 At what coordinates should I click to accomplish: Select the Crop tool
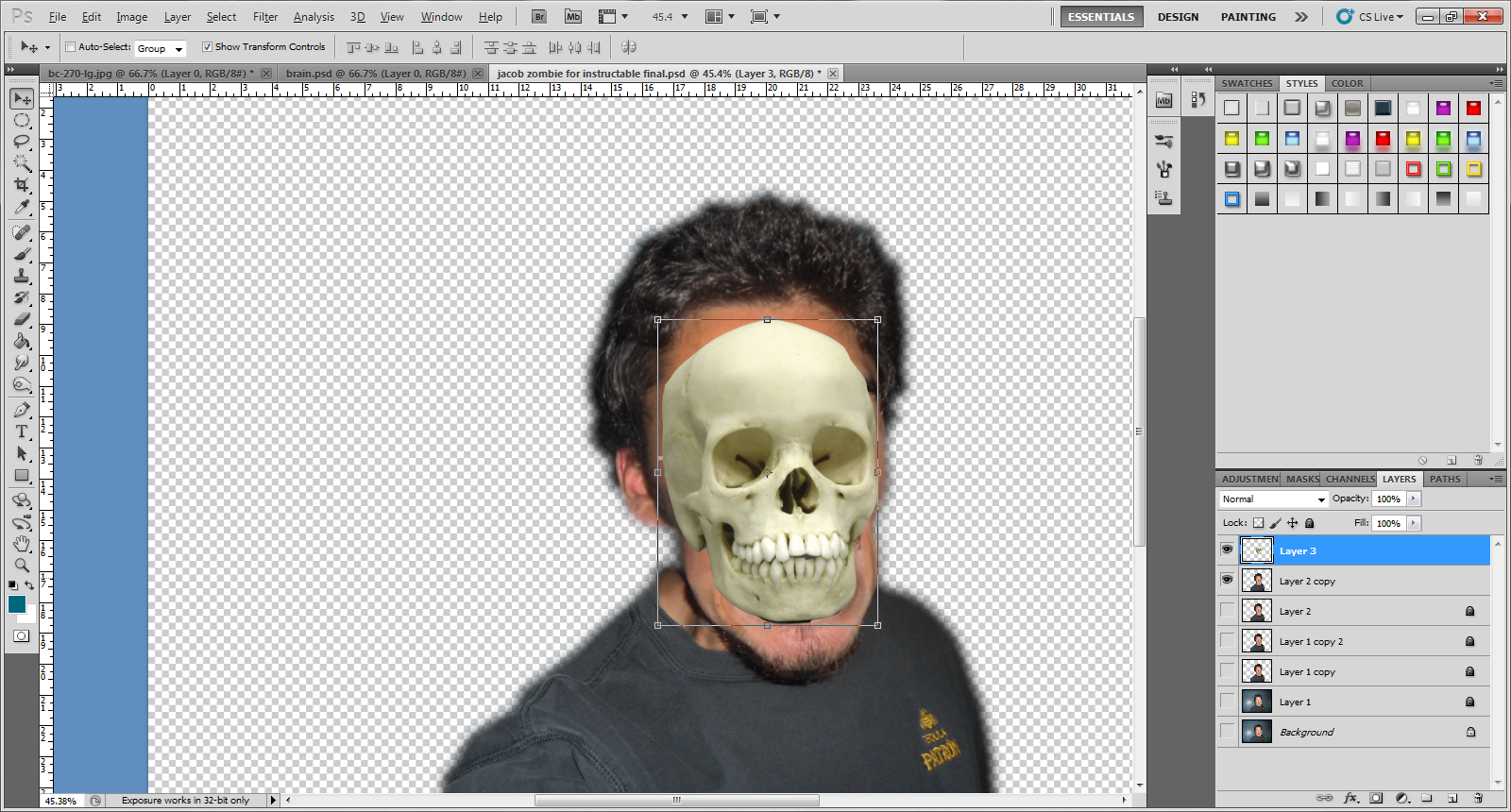(x=22, y=185)
